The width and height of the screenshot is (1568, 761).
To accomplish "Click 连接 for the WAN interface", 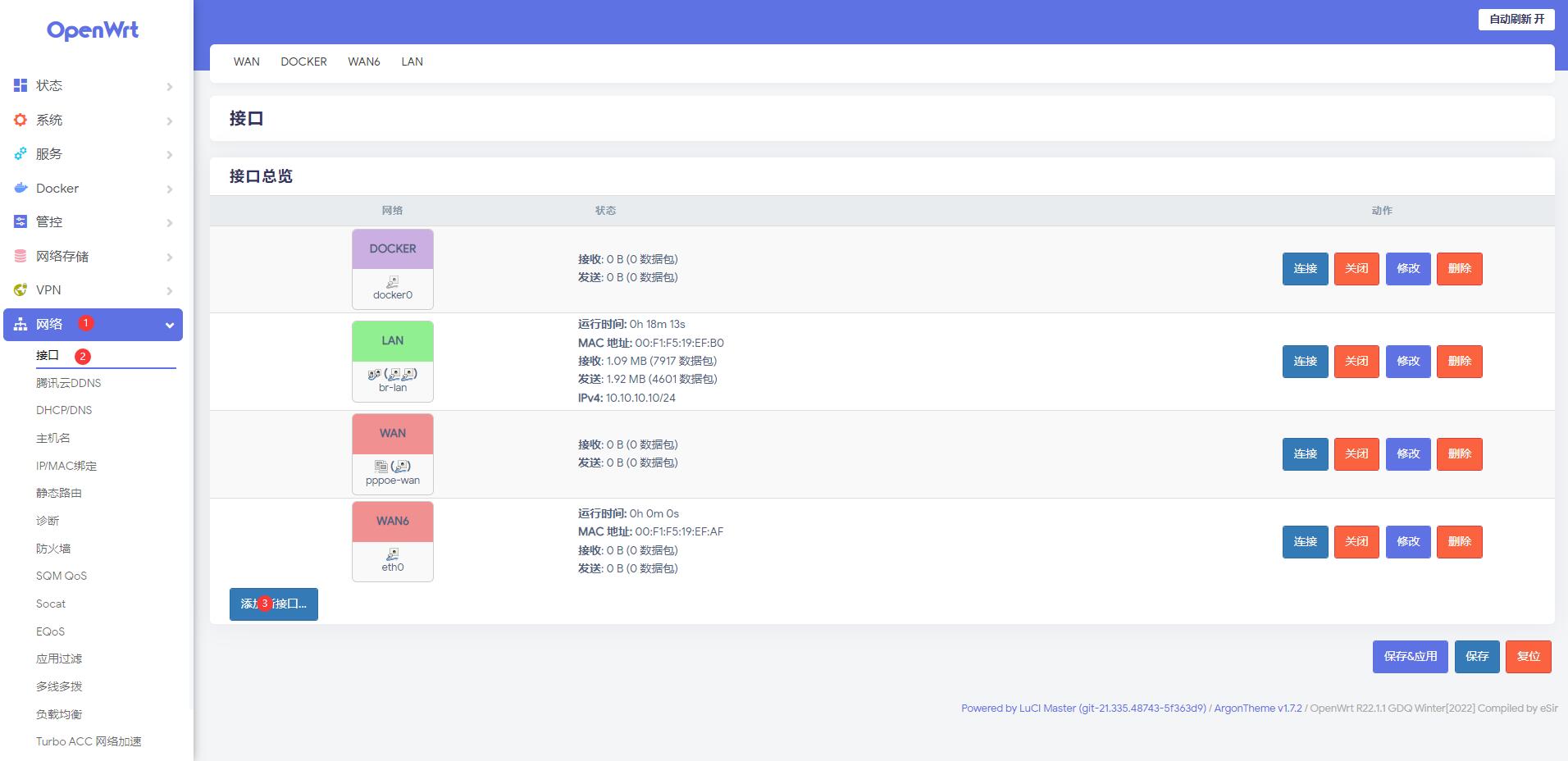I will point(1305,454).
